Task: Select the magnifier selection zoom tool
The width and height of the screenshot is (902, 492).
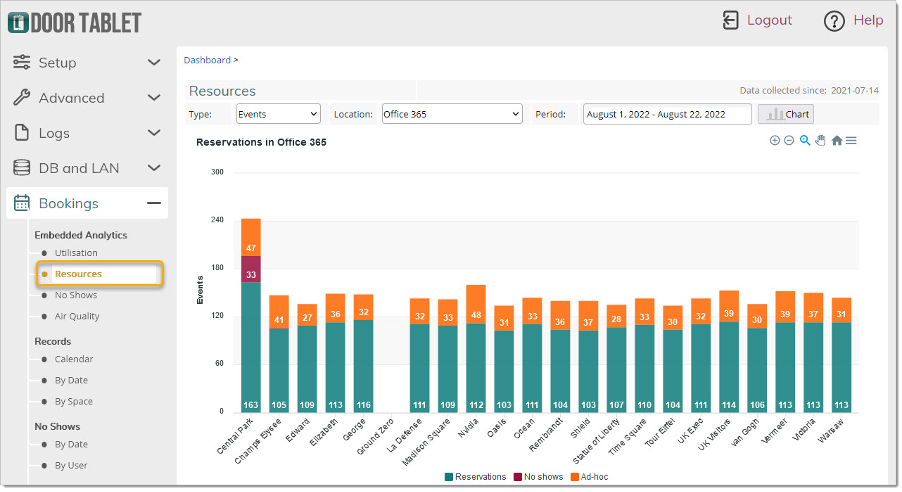Action: pyautogui.click(x=805, y=141)
